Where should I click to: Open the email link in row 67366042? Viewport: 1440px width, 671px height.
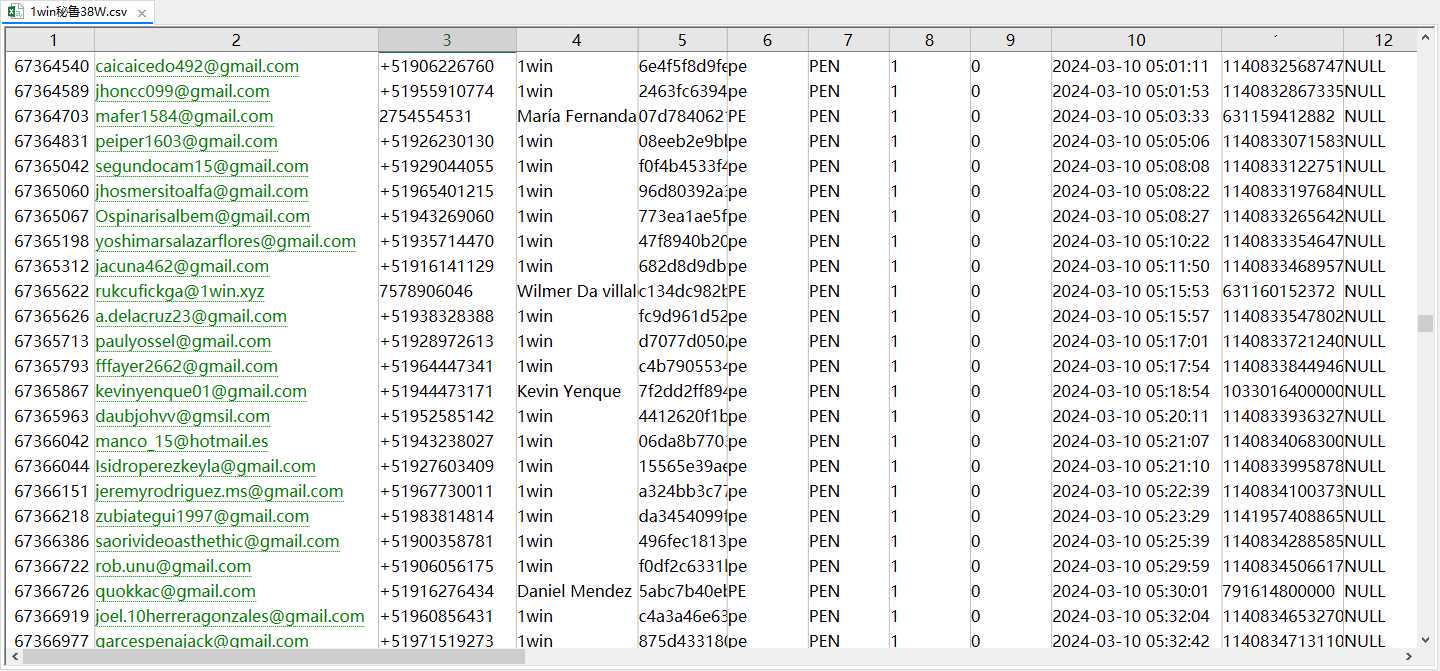pos(182,441)
